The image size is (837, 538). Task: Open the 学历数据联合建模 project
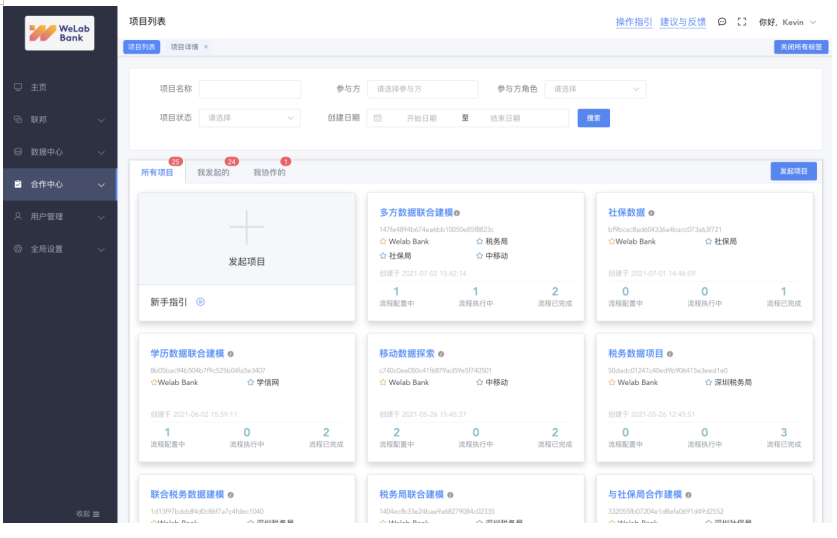pos(187,353)
